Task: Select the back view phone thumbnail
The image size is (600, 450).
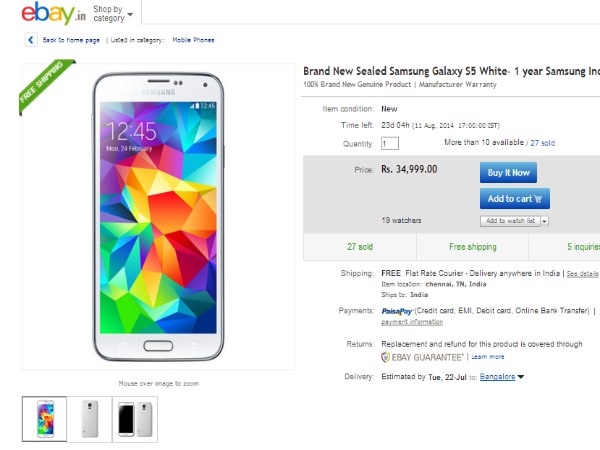Action: [x=89, y=418]
